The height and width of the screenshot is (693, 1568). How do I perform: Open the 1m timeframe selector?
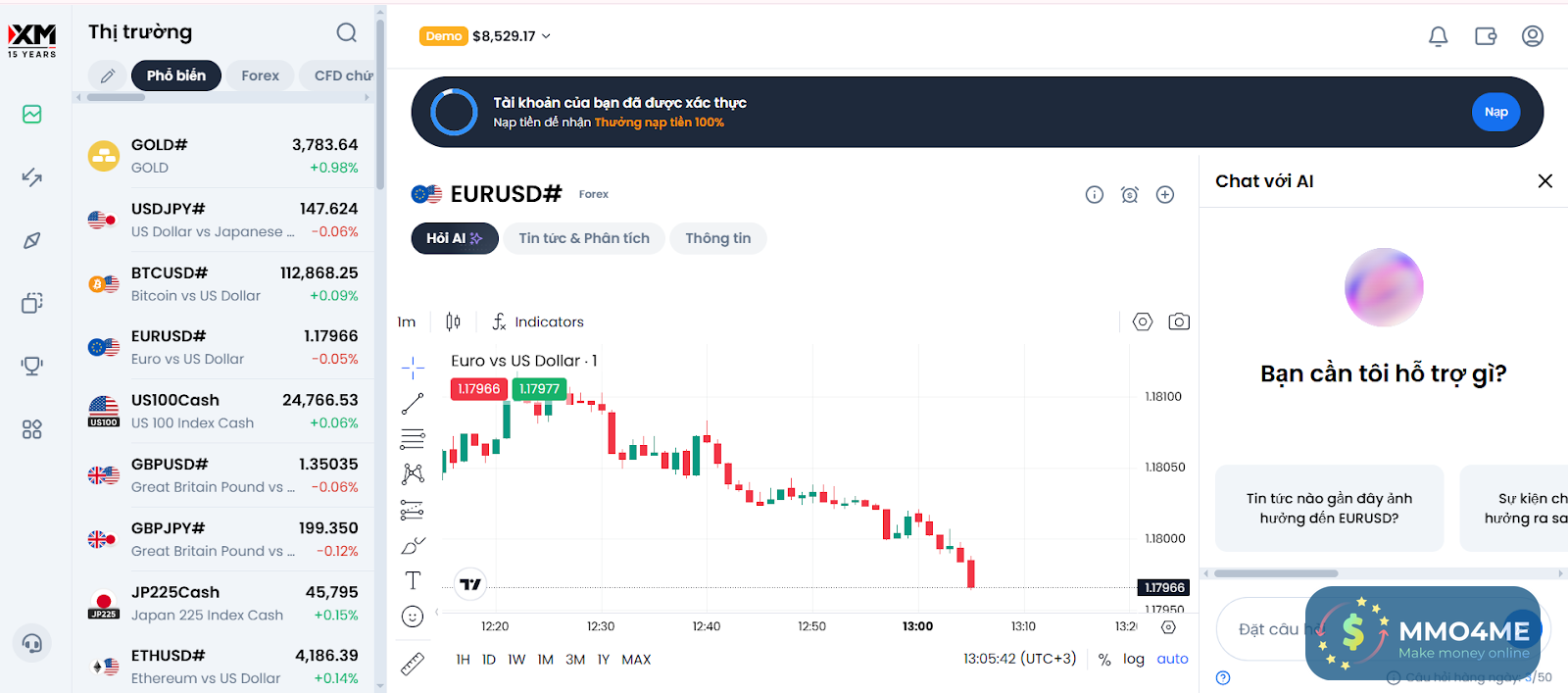point(407,322)
